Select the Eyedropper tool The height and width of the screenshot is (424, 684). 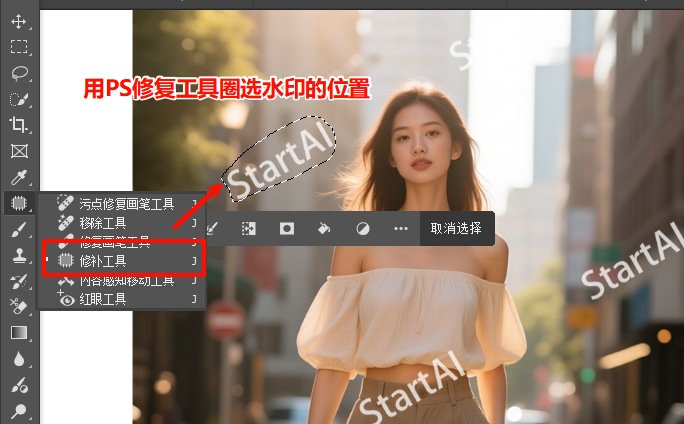coord(19,177)
